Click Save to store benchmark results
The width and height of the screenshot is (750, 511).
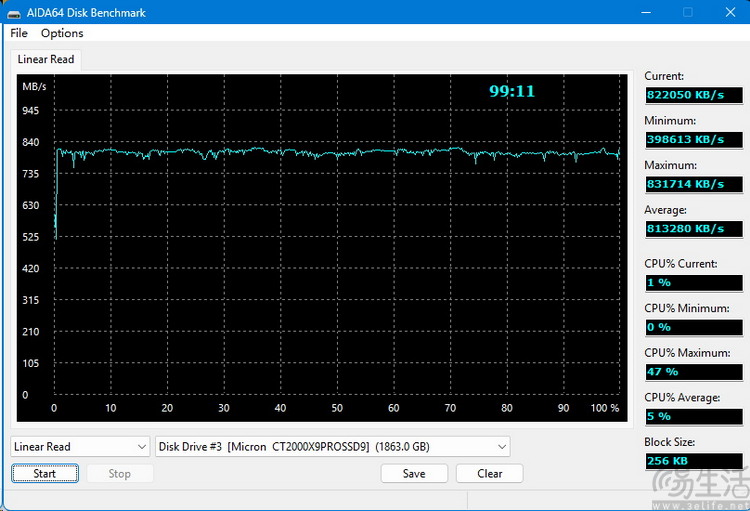coord(414,473)
